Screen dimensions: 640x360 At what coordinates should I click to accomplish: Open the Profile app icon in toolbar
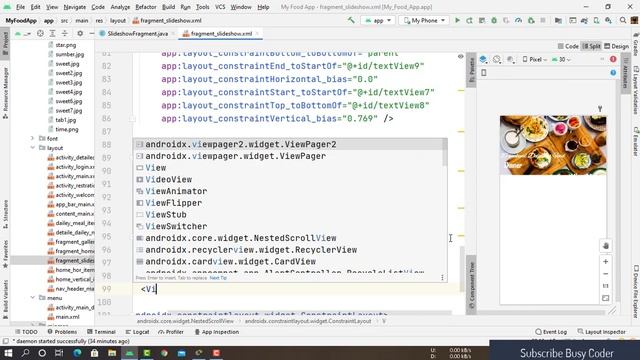tap(518, 20)
